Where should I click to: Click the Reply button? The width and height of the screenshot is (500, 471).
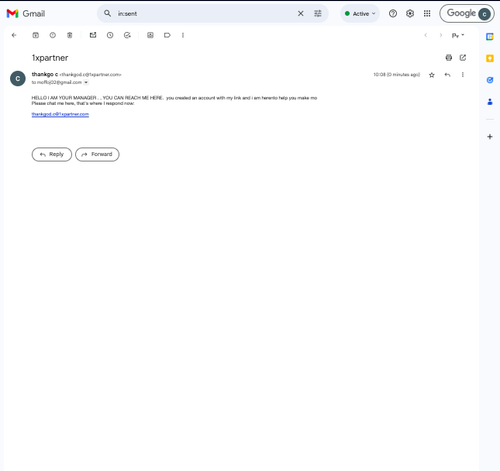click(x=52, y=154)
